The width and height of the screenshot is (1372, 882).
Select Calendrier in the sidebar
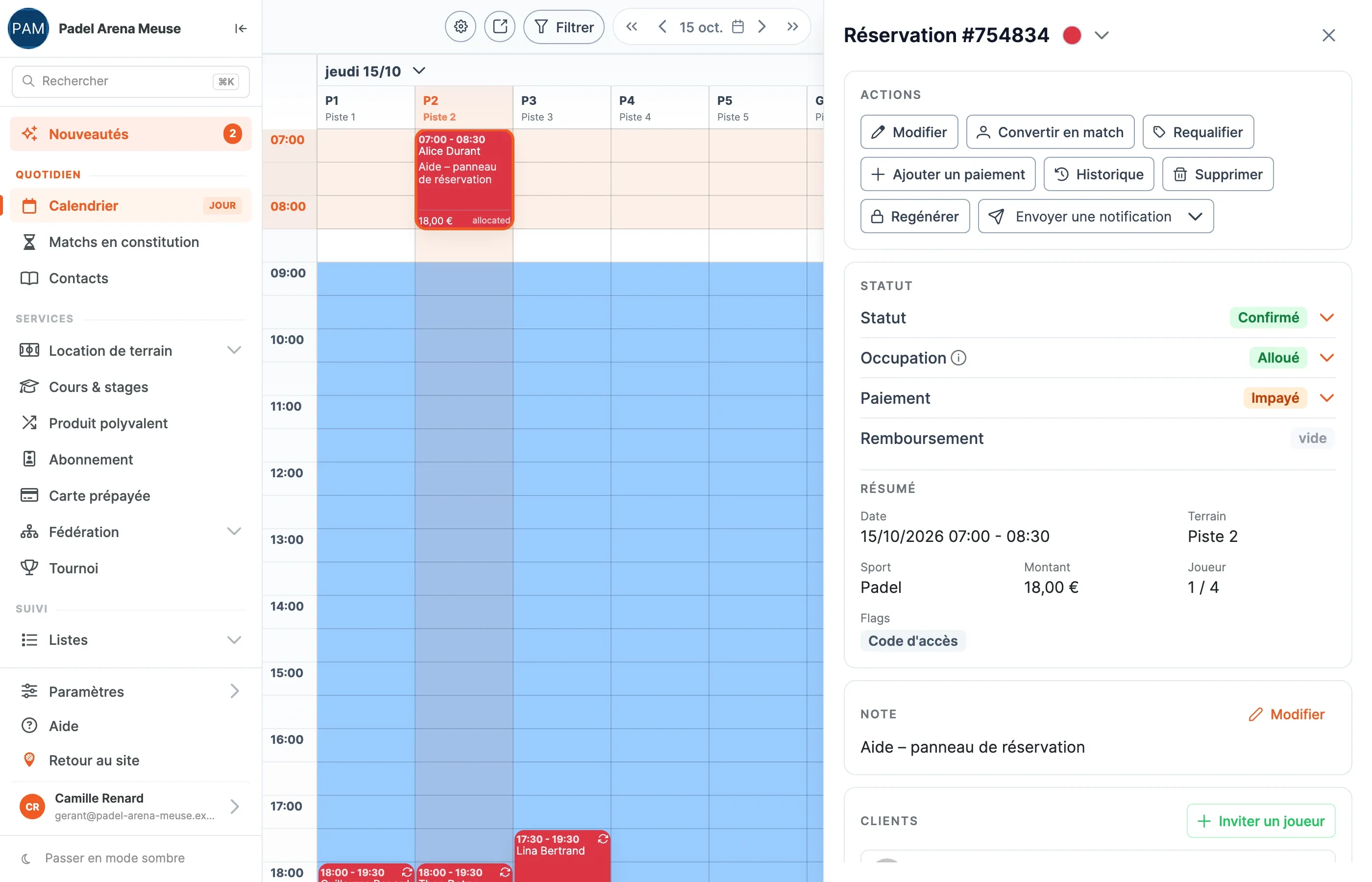point(130,206)
